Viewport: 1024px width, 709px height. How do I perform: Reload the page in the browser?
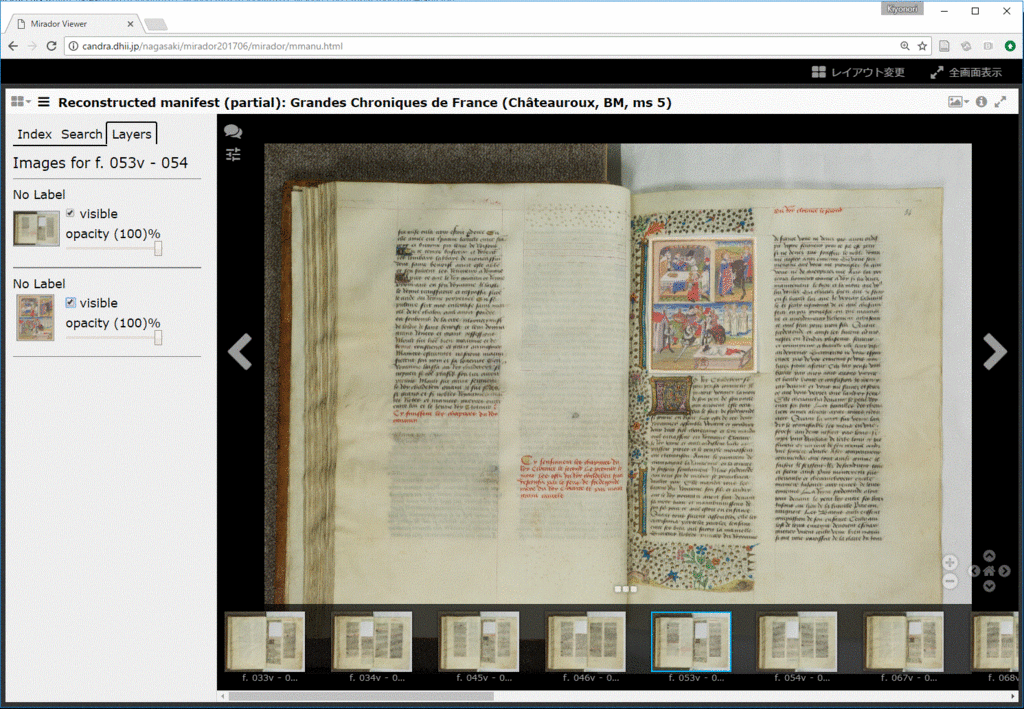point(52,46)
